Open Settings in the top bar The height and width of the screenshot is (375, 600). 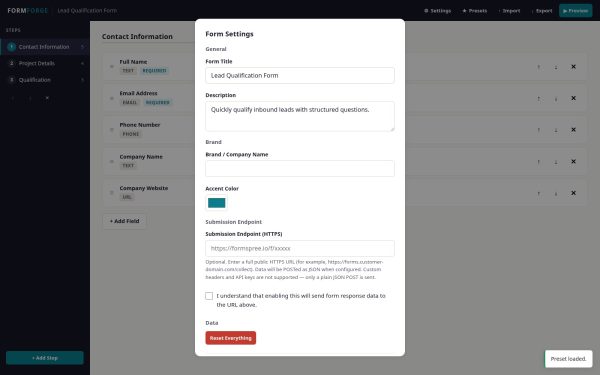(437, 11)
